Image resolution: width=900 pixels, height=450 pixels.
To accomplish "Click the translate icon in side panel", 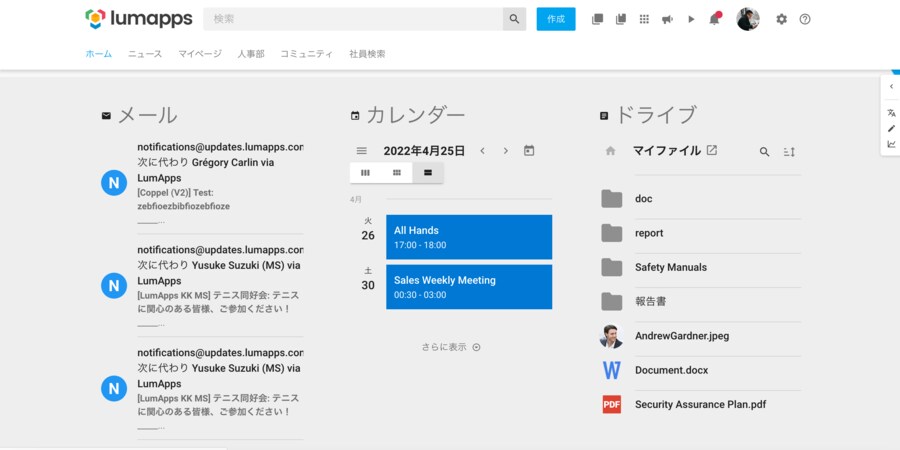I will point(891,113).
